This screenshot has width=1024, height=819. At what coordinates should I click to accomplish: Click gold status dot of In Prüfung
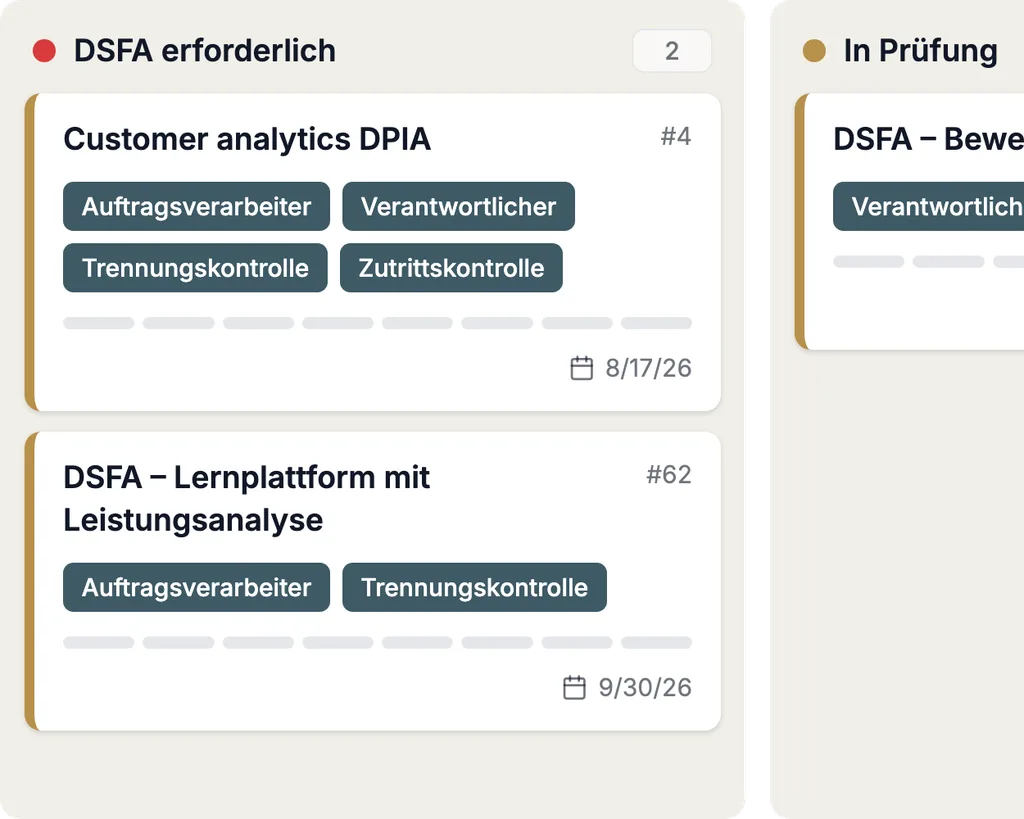(x=814, y=51)
